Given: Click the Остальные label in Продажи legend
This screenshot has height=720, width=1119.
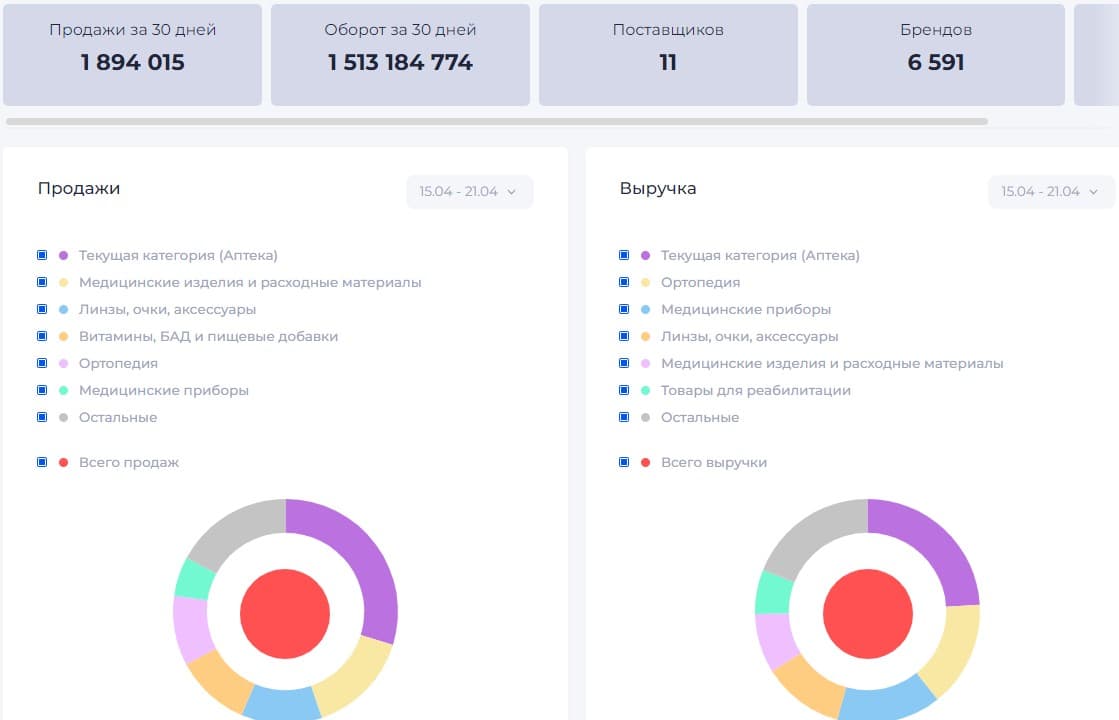Looking at the screenshot, I should click(x=118, y=417).
